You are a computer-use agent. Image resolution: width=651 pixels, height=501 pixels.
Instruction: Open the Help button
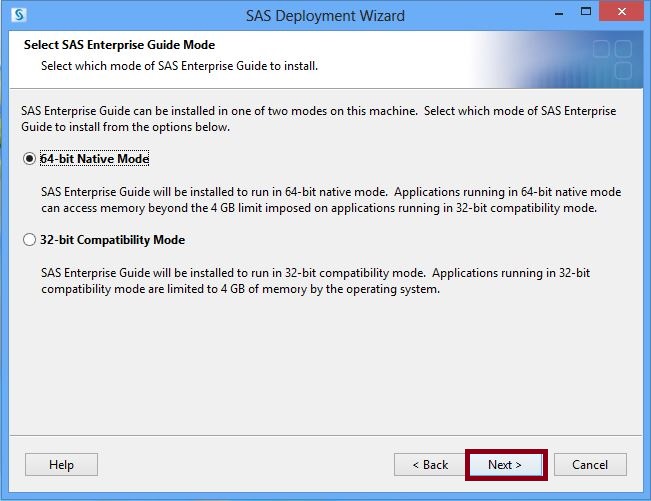point(61,464)
